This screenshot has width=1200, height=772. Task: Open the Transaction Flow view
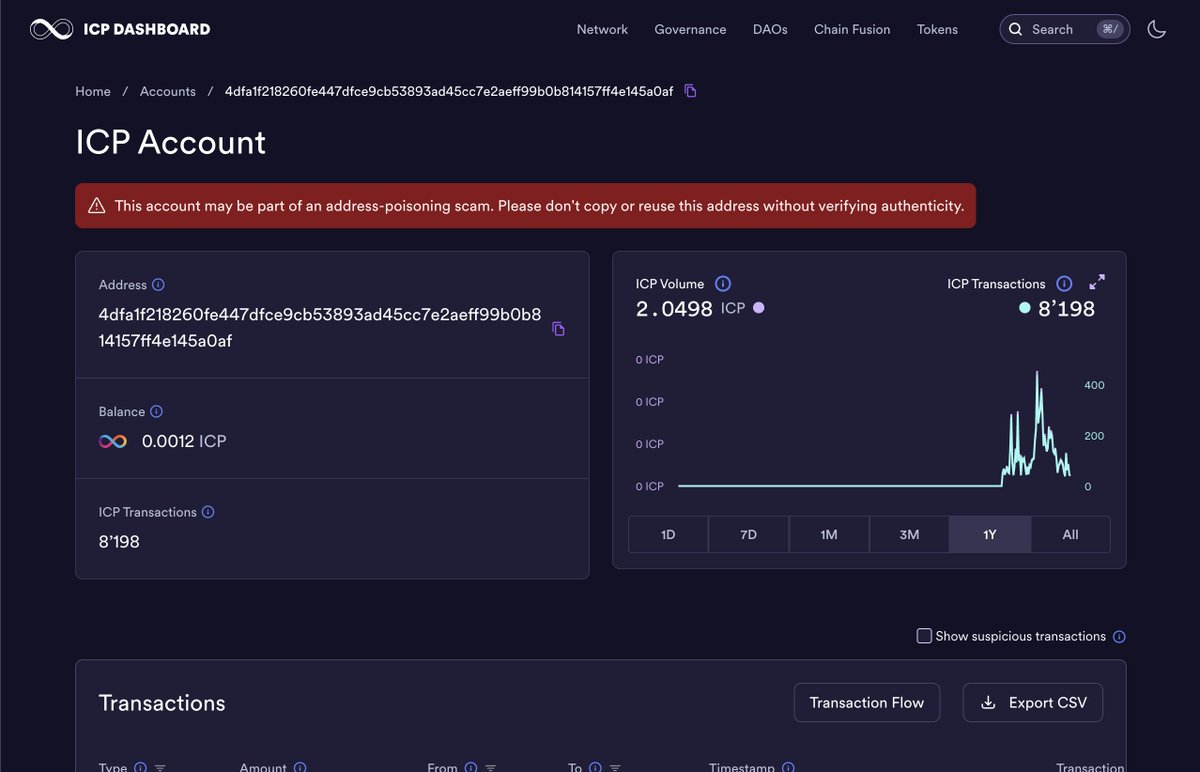click(866, 702)
